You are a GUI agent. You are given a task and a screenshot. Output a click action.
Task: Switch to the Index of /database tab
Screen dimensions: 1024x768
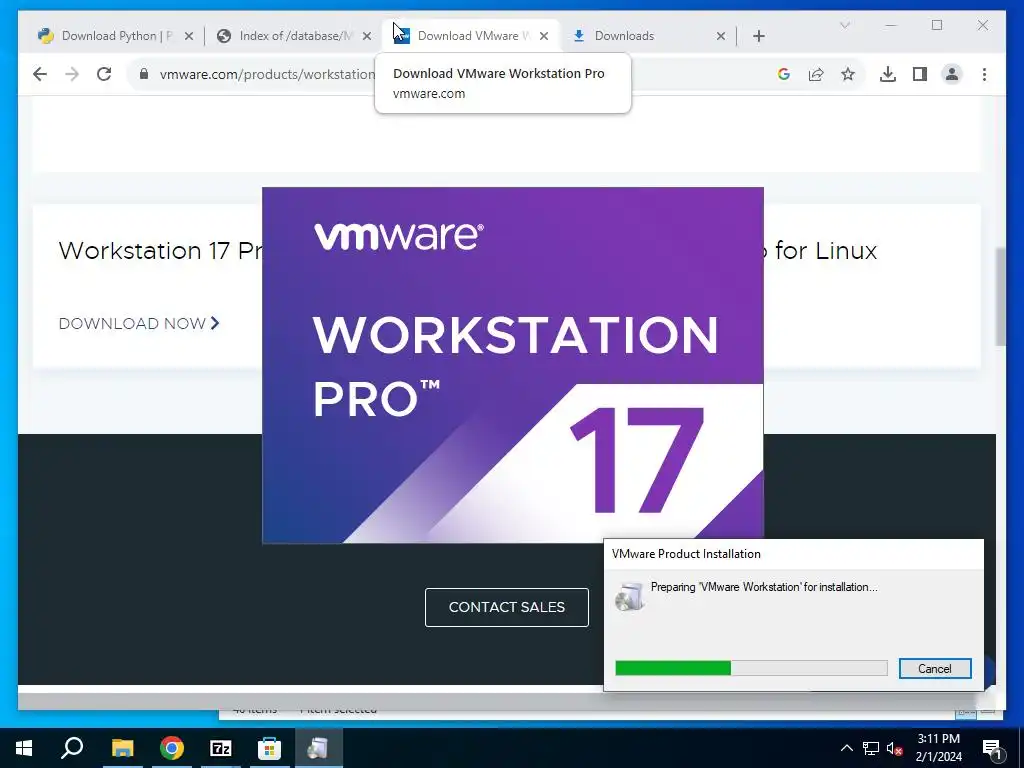click(x=295, y=36)
